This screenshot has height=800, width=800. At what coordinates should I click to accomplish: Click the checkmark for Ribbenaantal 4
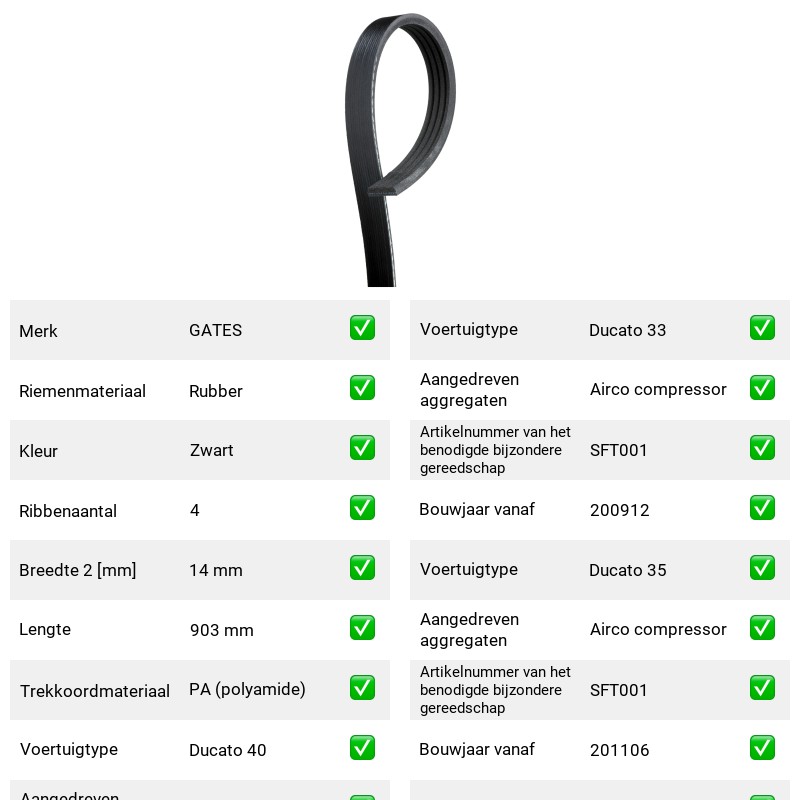coord(362,508)
